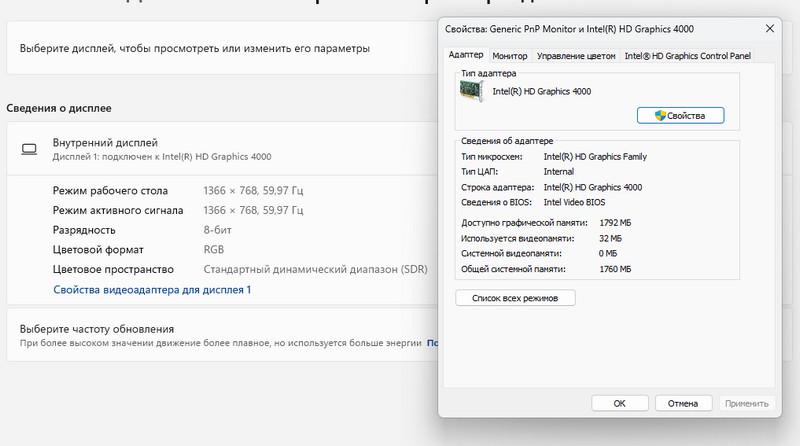Click the laptop icon beside Внутренний дисплей
The height and width of the screenshot is (446, 800).
tap(29, 149)
